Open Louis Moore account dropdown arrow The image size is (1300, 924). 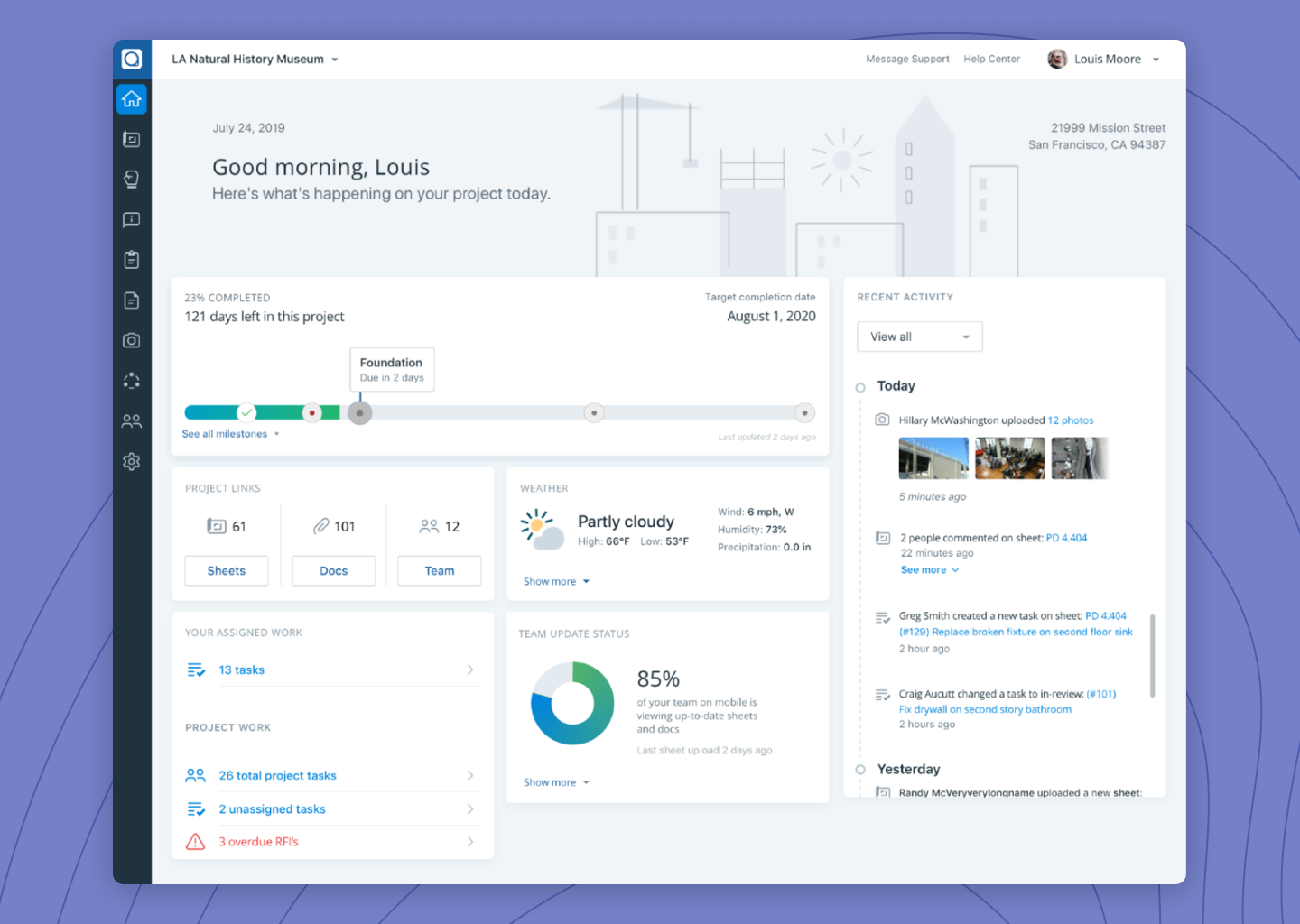pos(1156,60)
